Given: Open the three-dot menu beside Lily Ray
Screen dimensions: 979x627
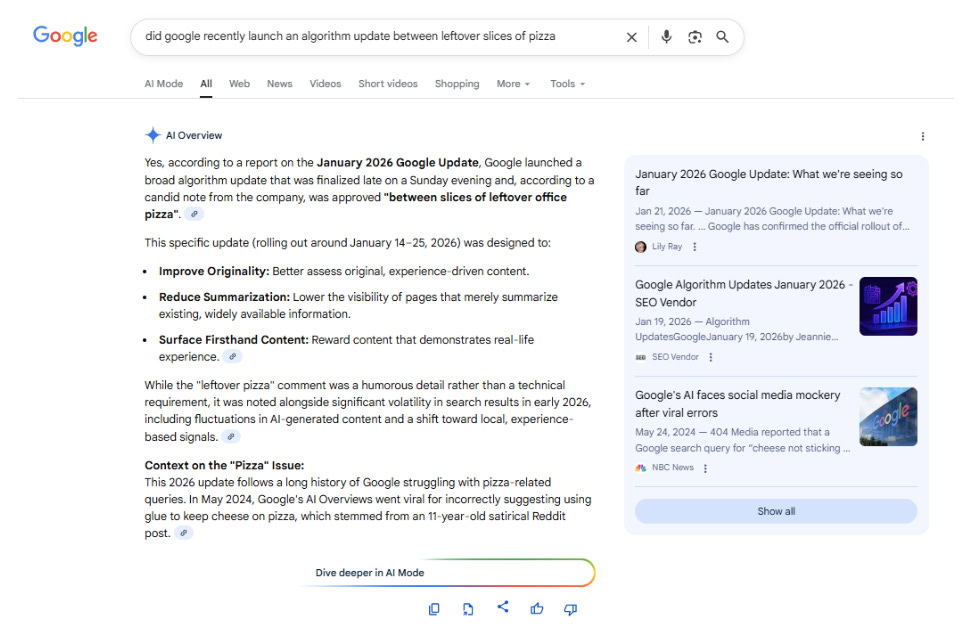Looking at the screenshot, I should (695, 247).
